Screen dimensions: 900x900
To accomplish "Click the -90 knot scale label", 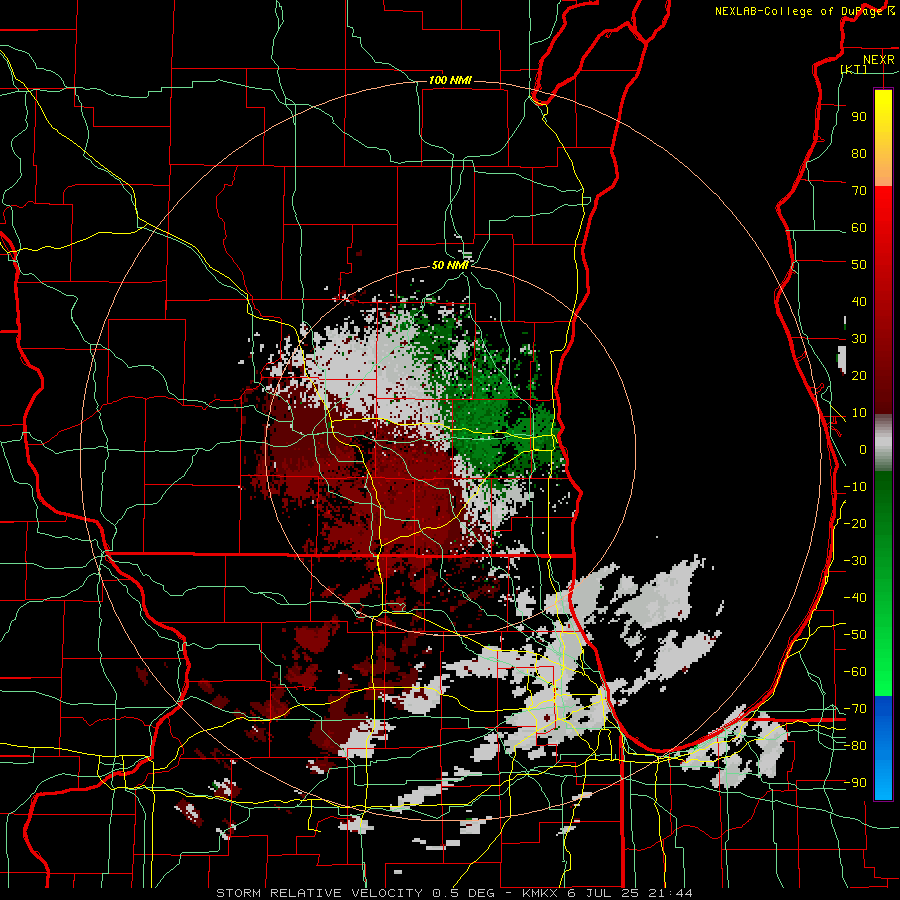I will pyautogui.click(x=855, y=783).
